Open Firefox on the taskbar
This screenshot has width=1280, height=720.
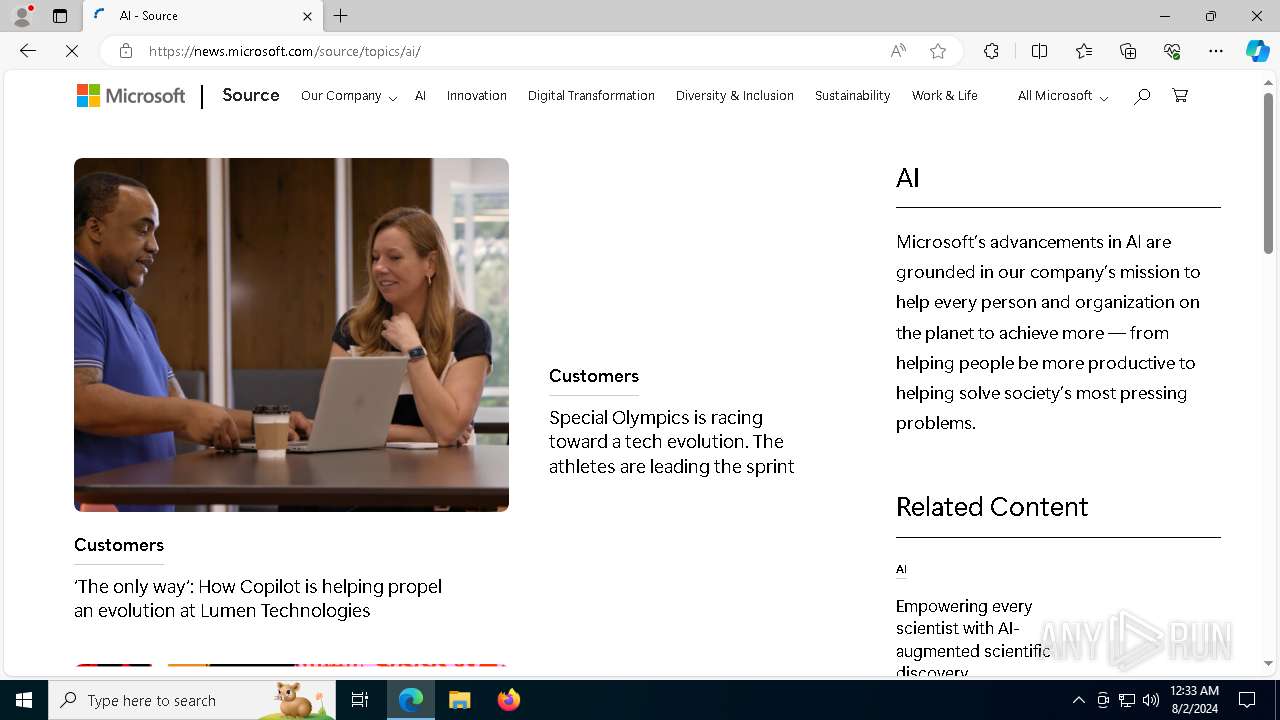pos(509,700)
